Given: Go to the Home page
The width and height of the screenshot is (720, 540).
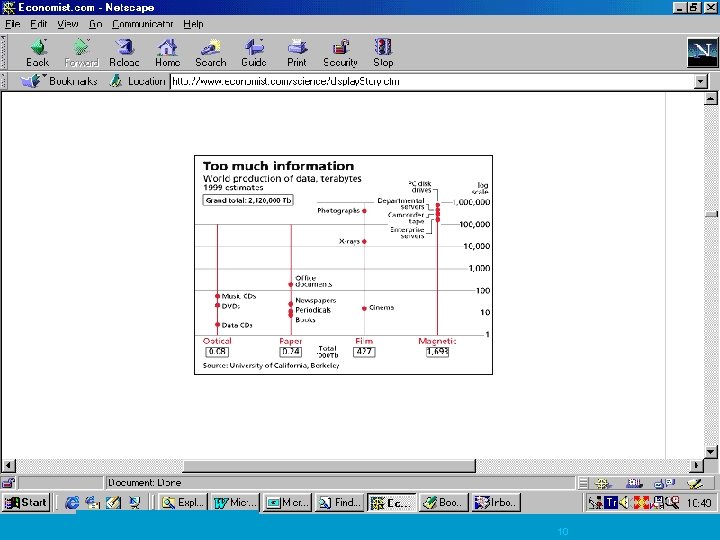Looking at the screenshot, I should click(167, 53).
